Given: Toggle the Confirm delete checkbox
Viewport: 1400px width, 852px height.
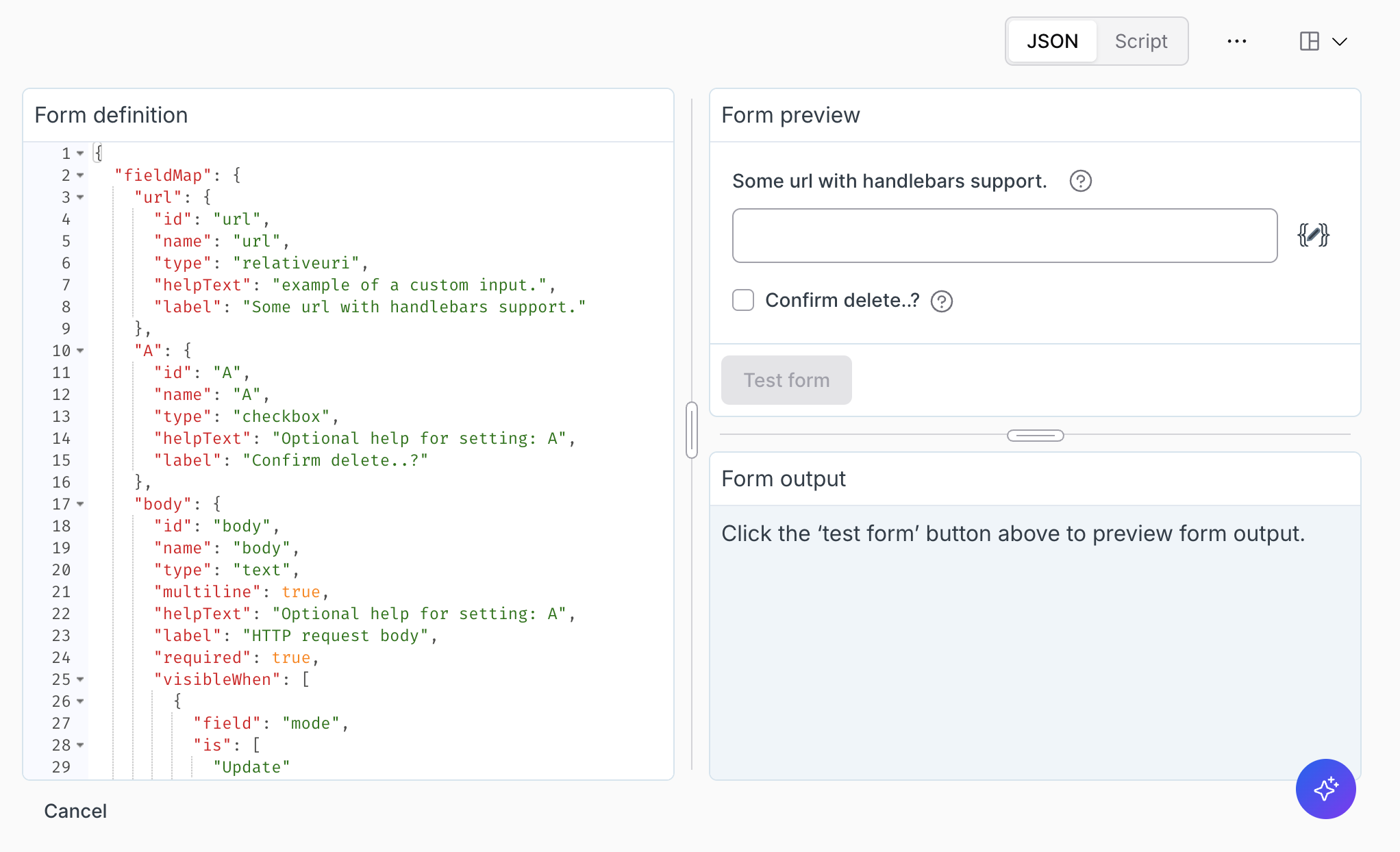Looking at the screenshot, I should click(x=743, y=300).
